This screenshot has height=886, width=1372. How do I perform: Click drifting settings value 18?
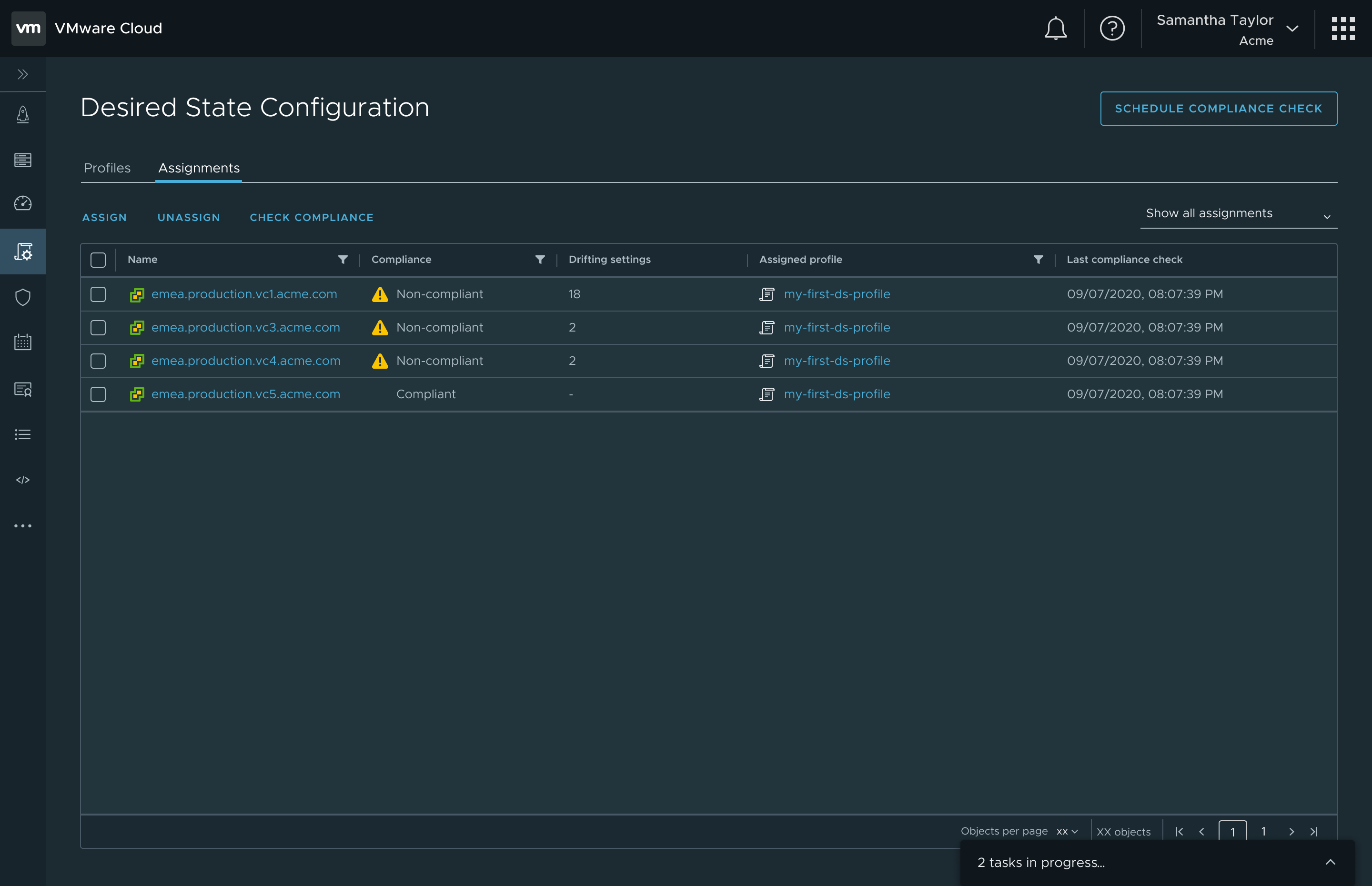pyautogui.click(x=574, y=294)
